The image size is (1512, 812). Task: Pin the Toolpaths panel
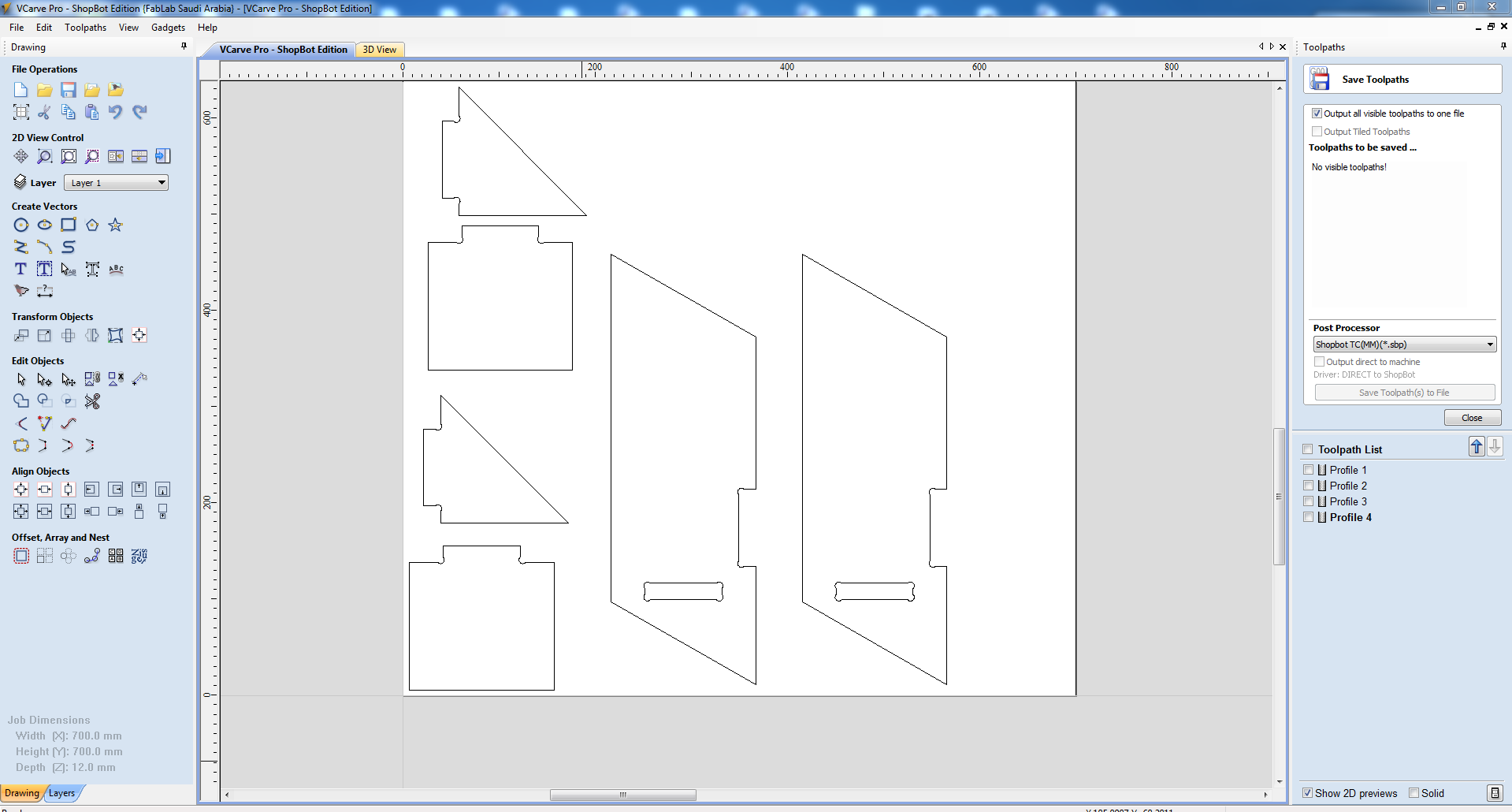point(1503,46)
